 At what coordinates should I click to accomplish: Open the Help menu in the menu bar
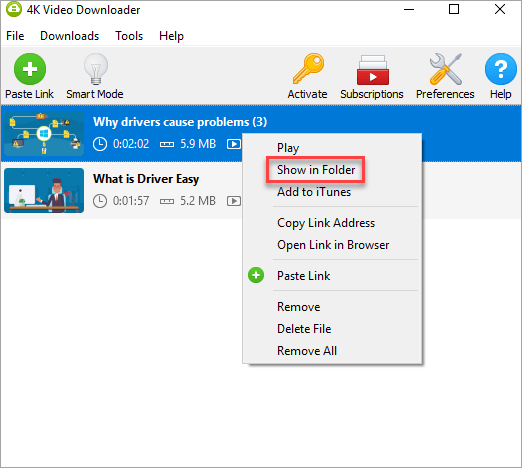[171, 36]
